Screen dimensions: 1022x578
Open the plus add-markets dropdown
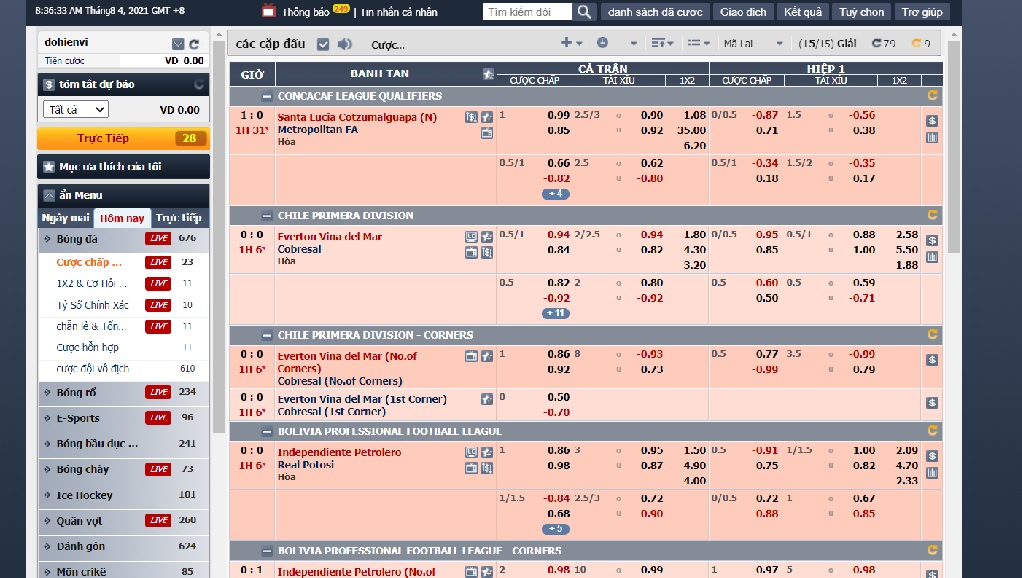[x=571, y=42]
